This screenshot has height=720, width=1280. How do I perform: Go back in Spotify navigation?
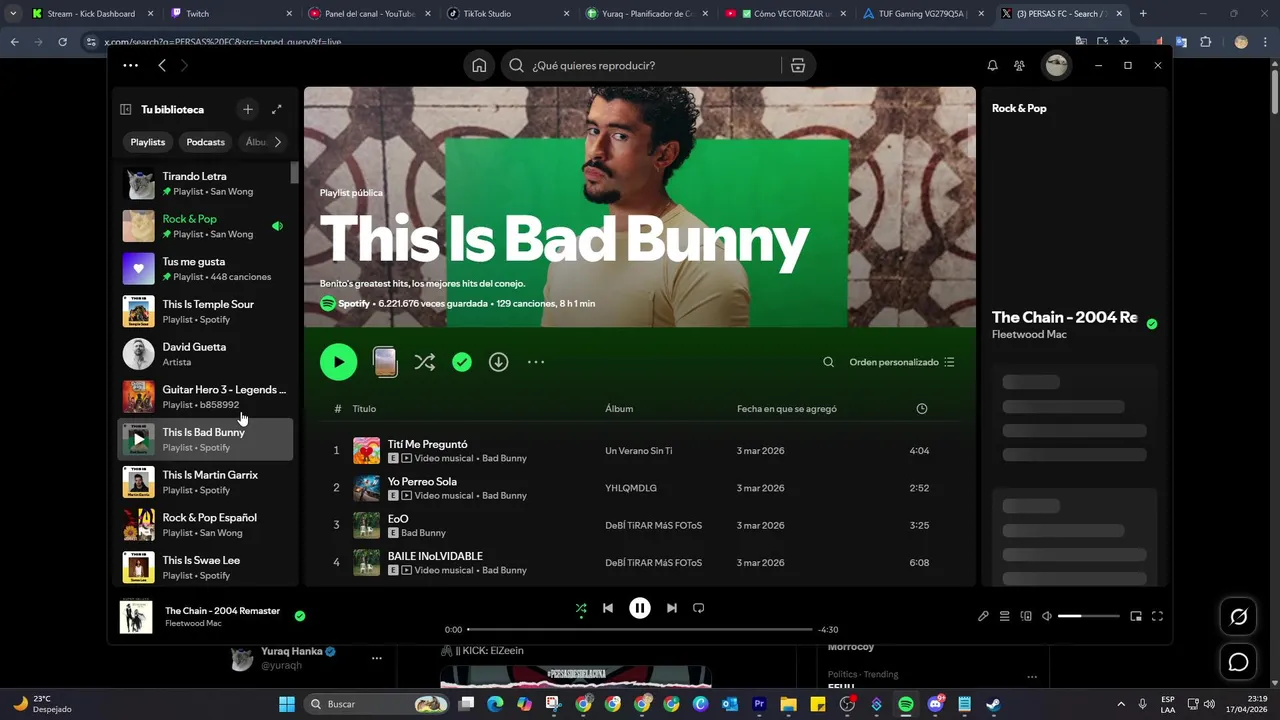162,65
